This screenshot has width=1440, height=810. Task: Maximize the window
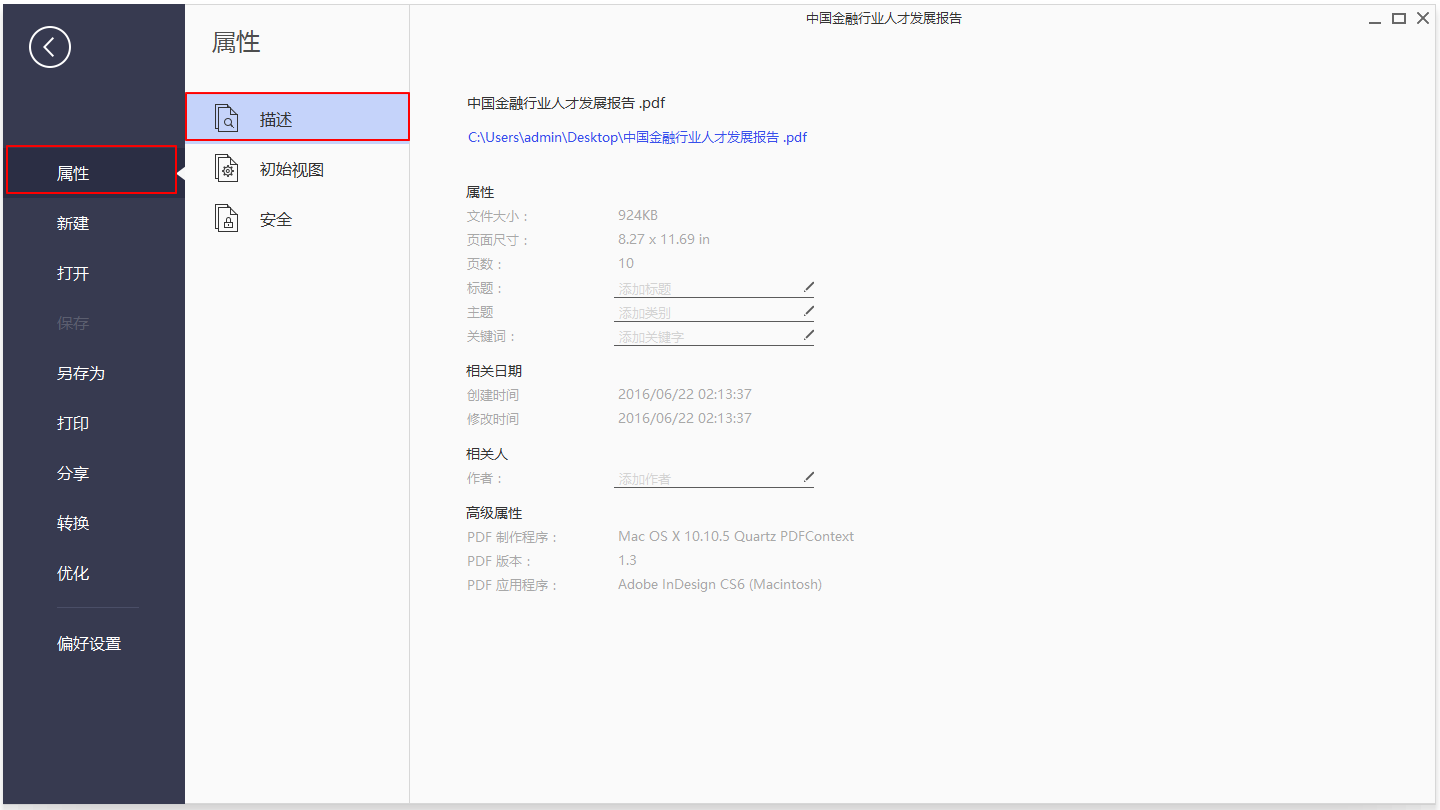[1399, 18]
